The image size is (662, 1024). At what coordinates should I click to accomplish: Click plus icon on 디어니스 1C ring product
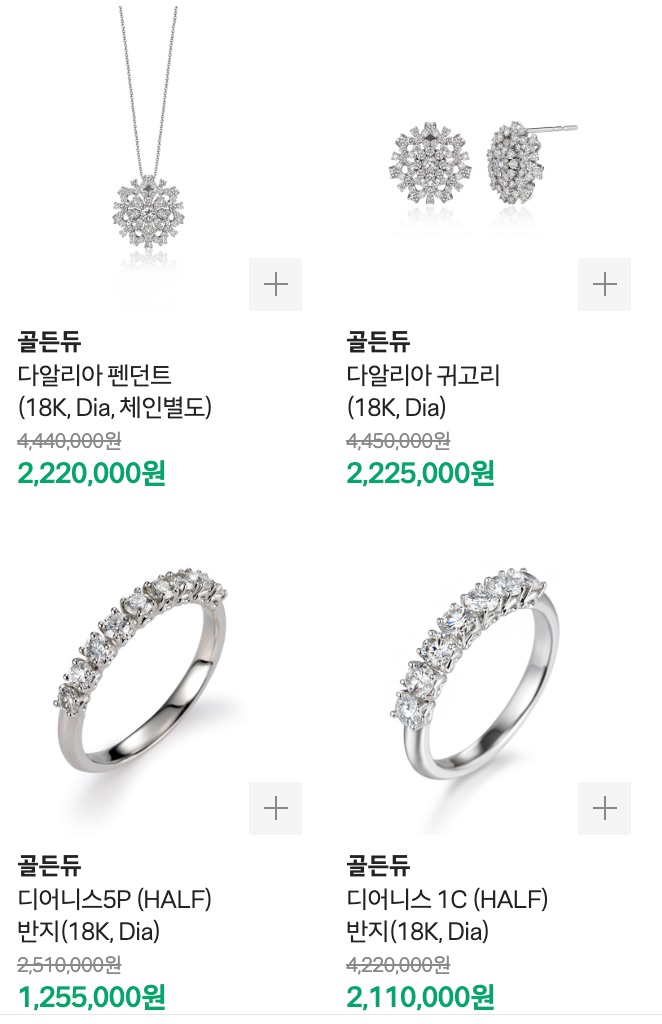[604, 808]
